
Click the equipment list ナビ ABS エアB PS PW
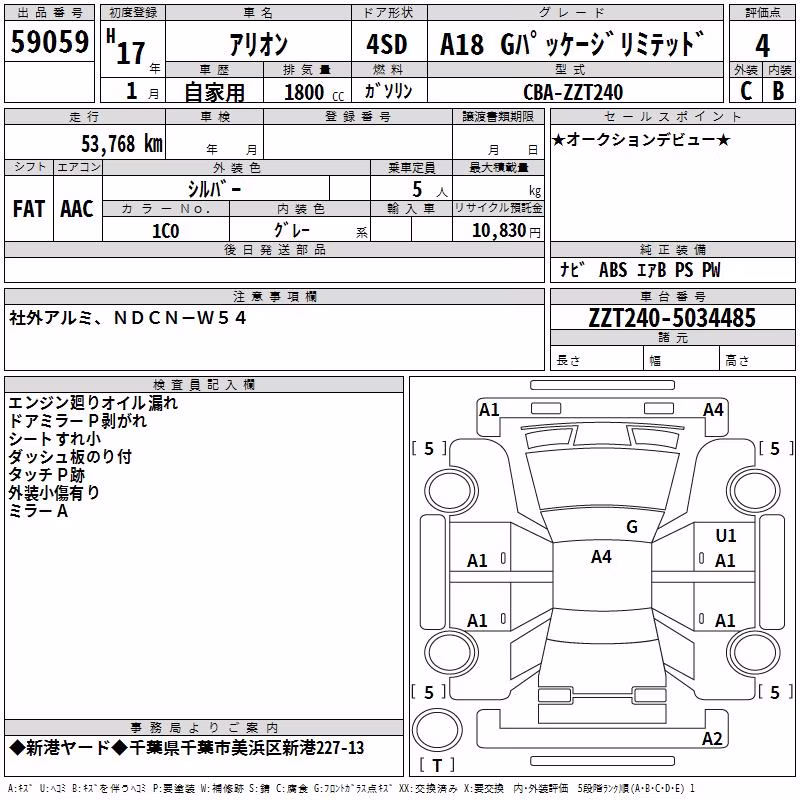640,270
